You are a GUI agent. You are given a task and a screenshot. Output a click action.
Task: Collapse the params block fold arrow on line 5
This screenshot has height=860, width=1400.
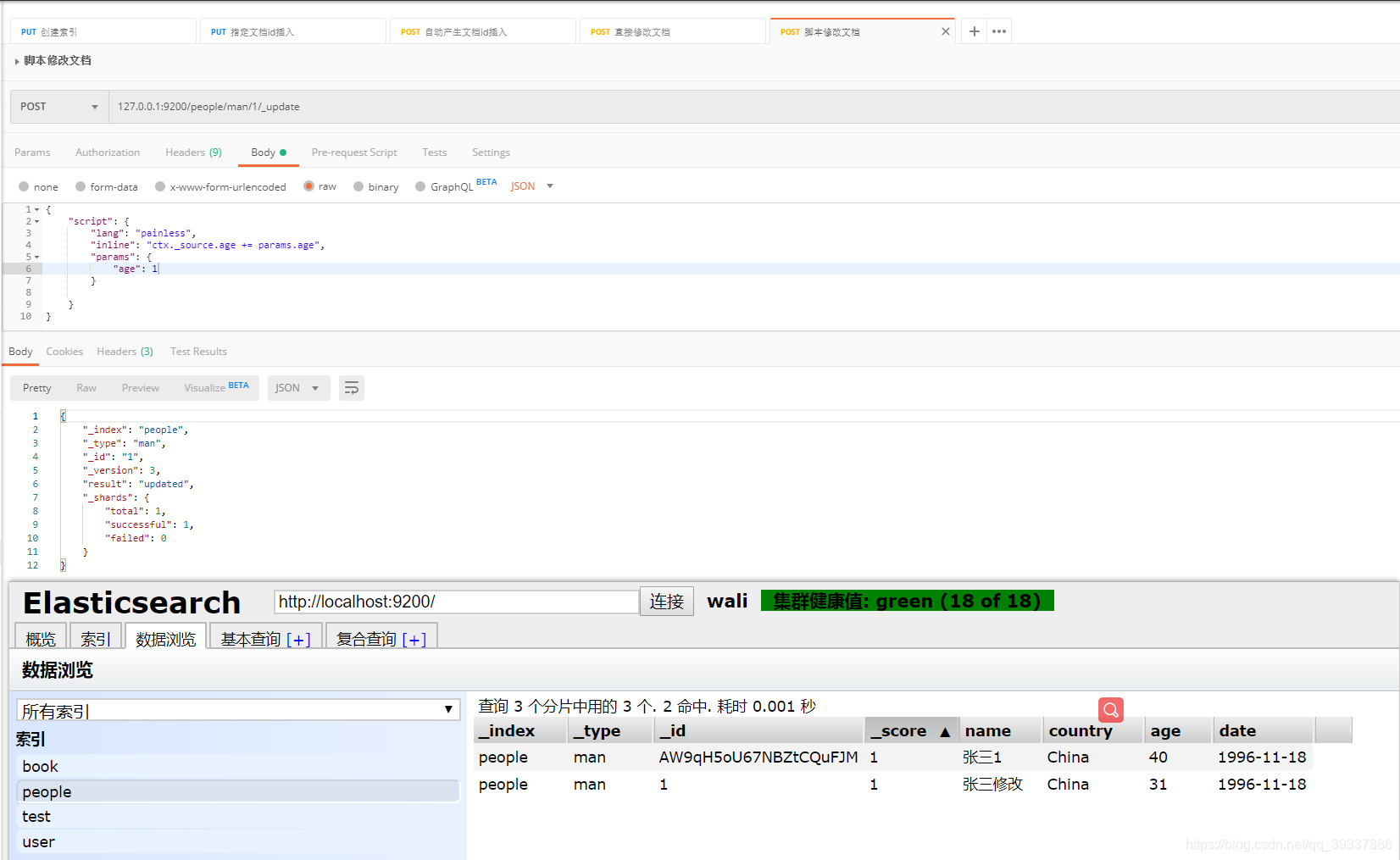click(x=36, y=257)
